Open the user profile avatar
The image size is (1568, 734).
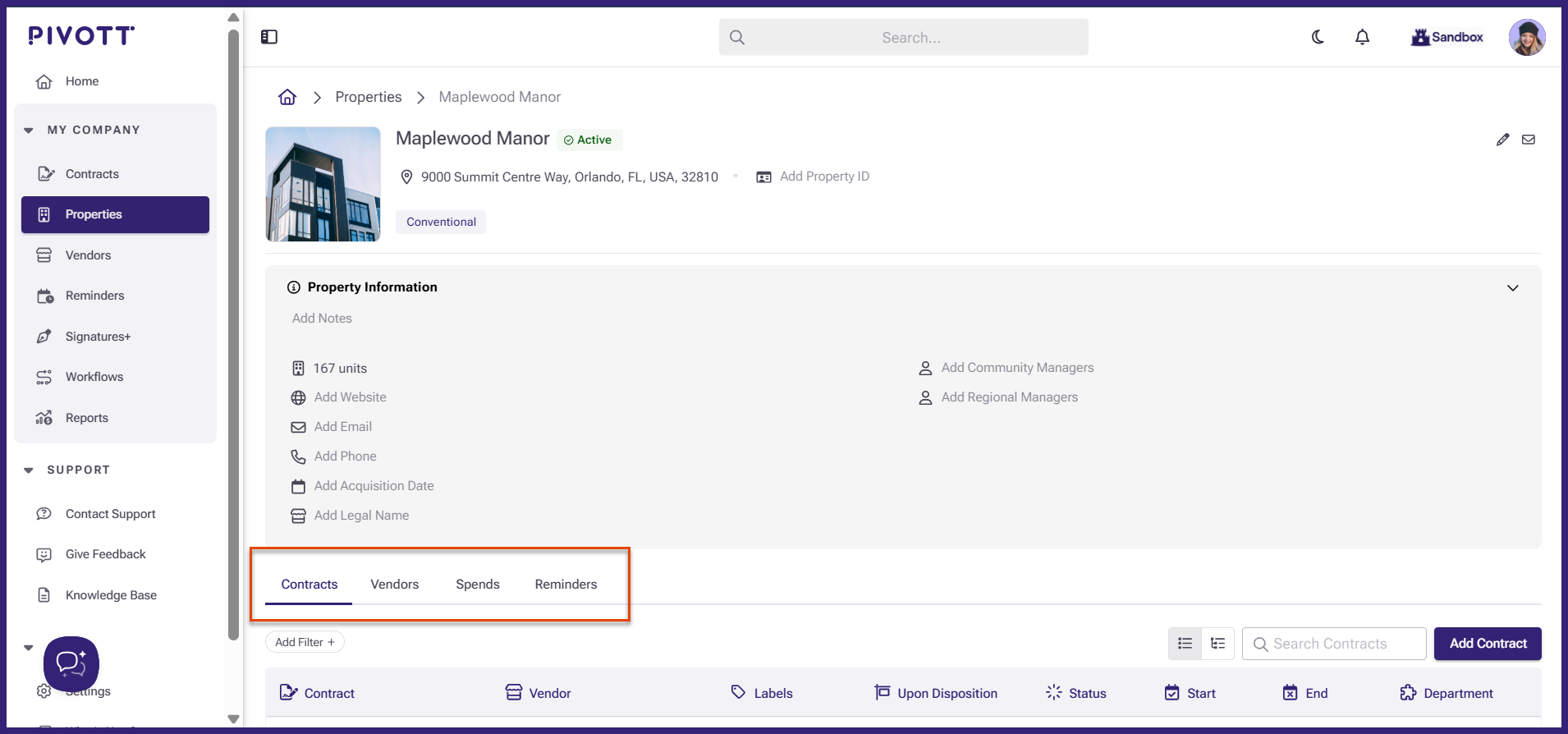coord(1527,37)
